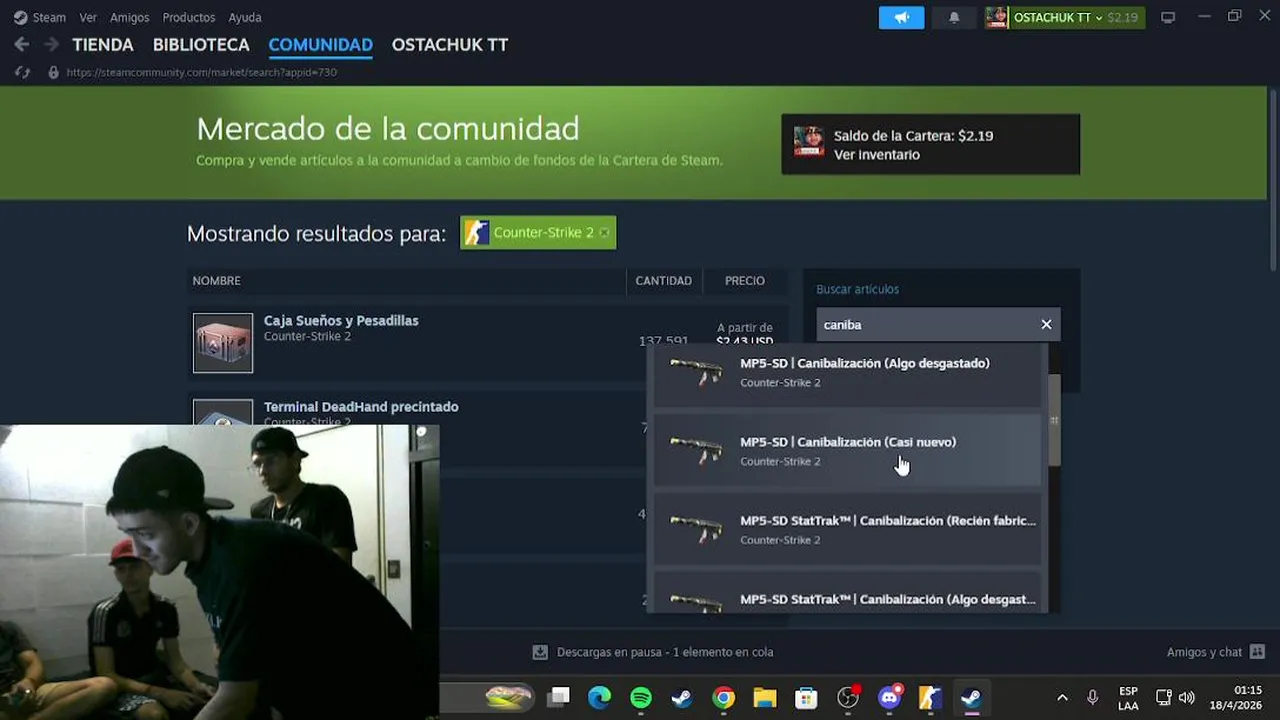1280x720 pixels.
Task: Remove the Counter-Strike 2 filter tag
Action: pyautogui.click(x=604, y=233)
